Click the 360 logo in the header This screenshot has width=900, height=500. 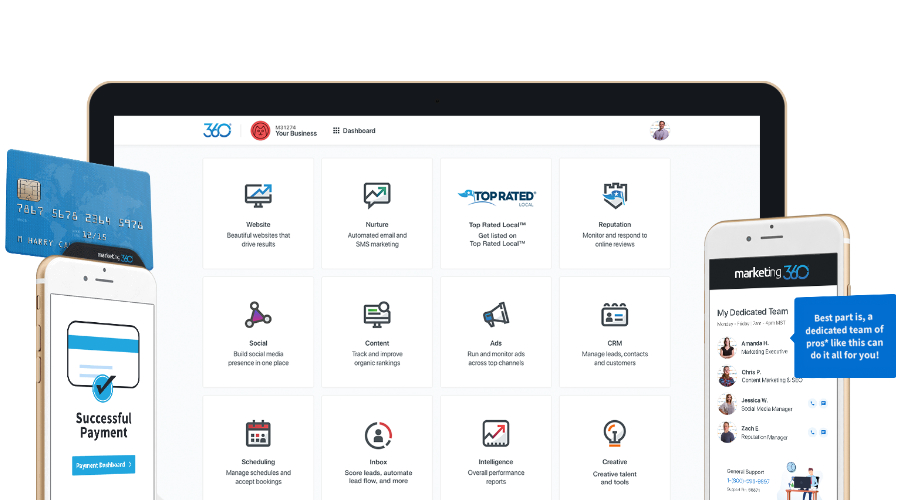click(x=217, y=130)
